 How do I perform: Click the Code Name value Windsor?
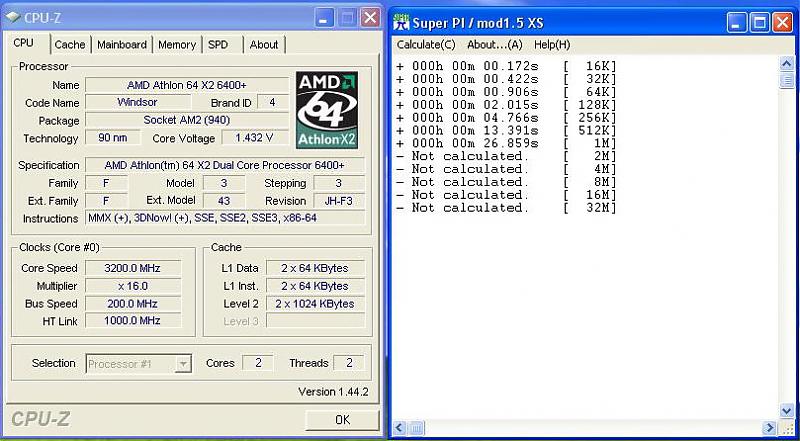tap(137, 102)
